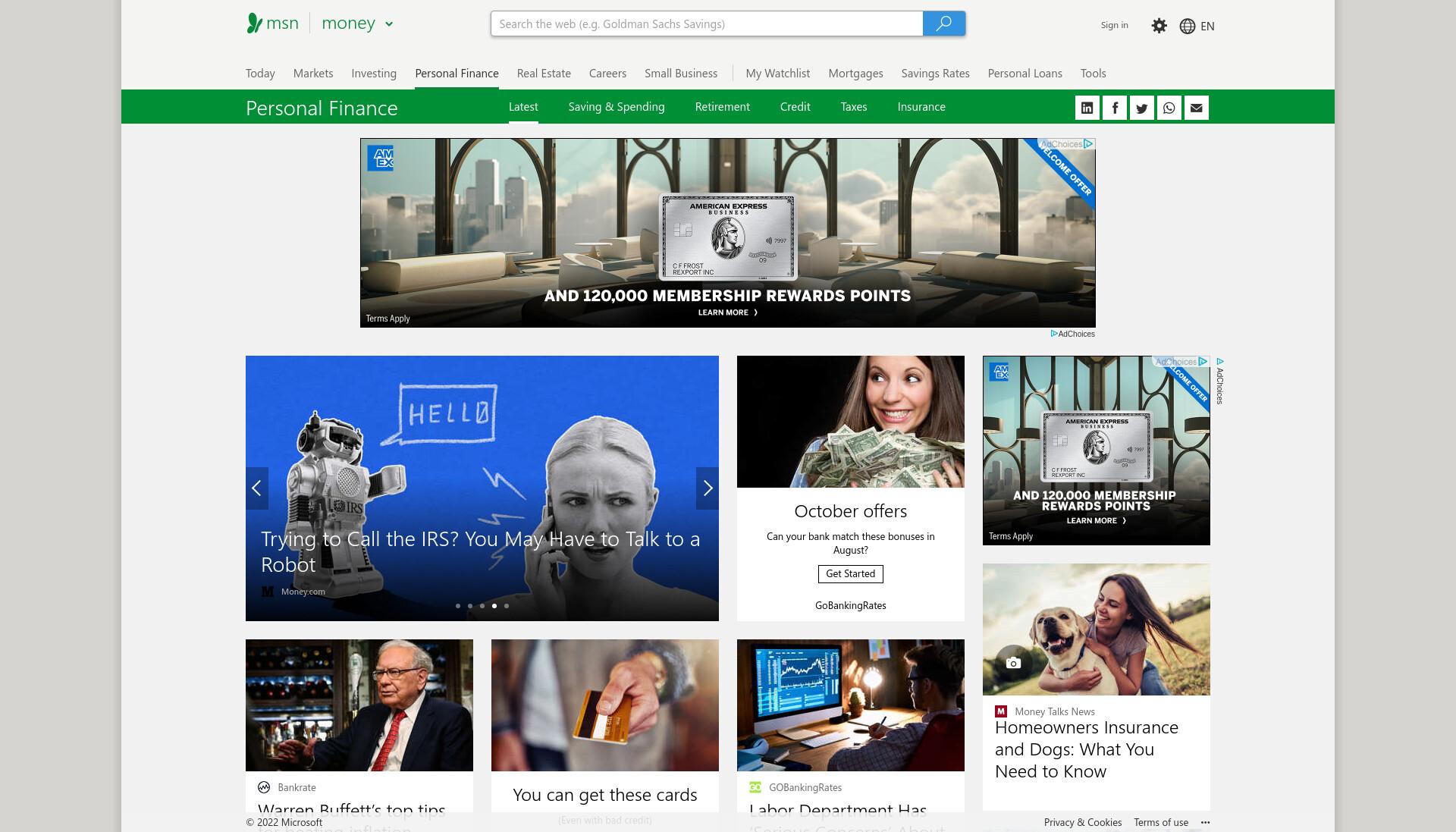Open the settings gear icon
Screen dimensions: 1456x832
point(1159,26)
